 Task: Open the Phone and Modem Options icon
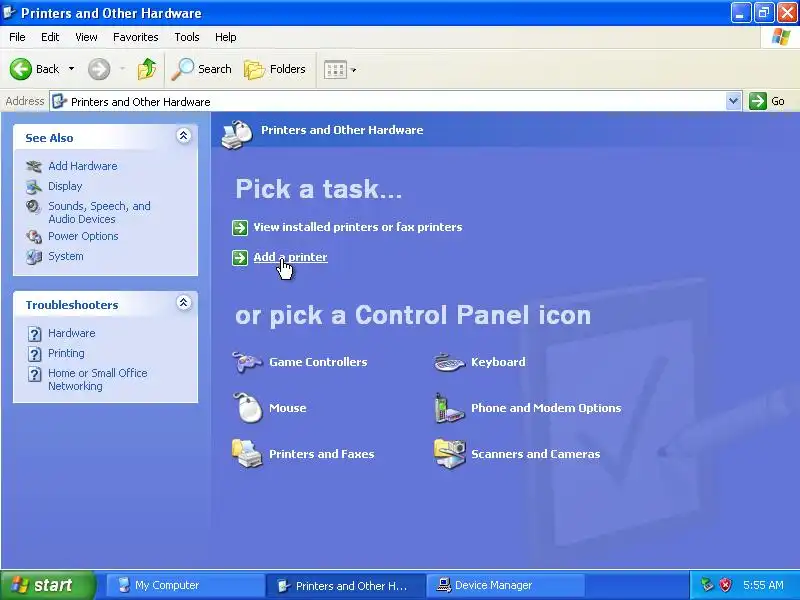coord(449,408)
